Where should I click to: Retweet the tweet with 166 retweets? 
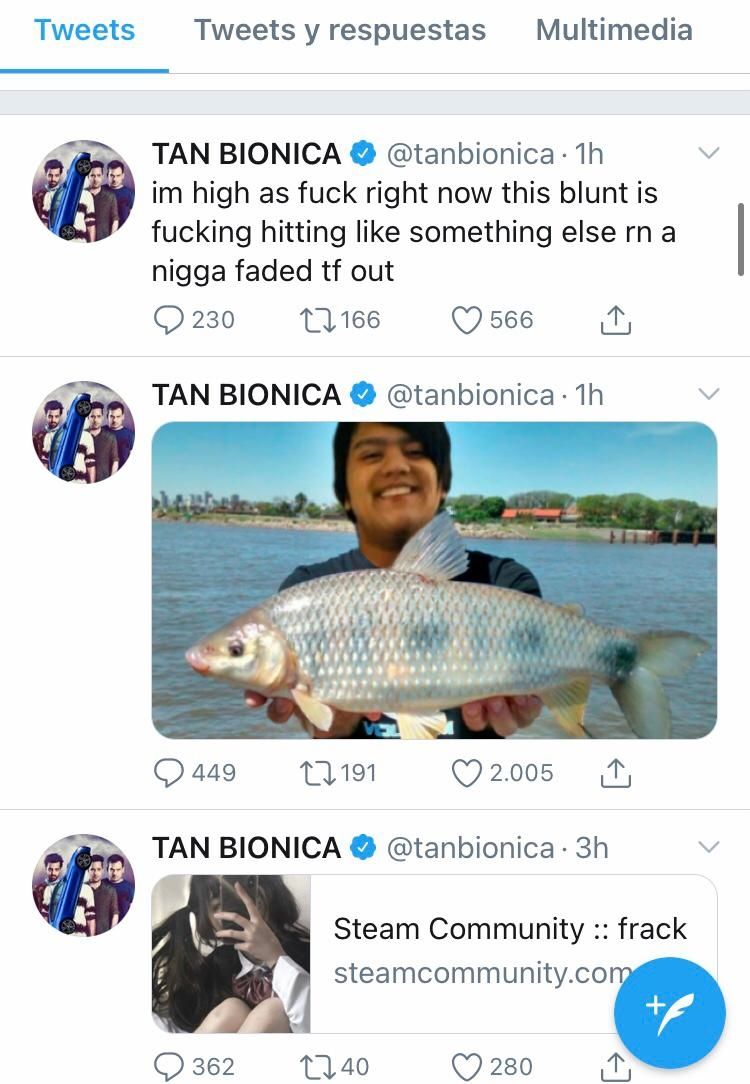[x=316, y=320]
